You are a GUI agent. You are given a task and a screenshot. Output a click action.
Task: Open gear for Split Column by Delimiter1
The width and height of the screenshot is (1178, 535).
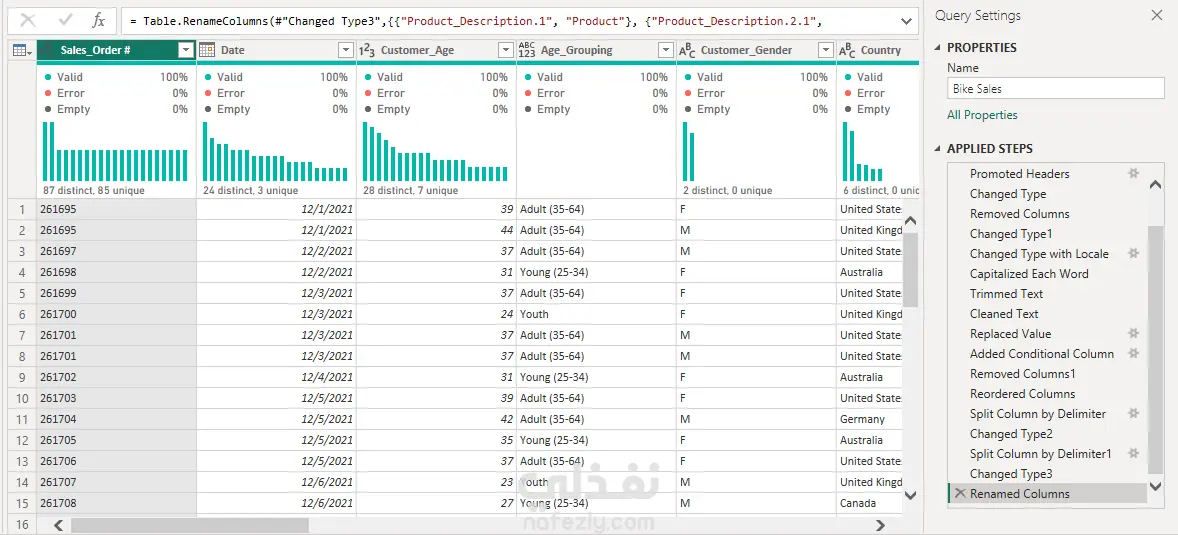pyautogui.click(x=1134, y=453)
